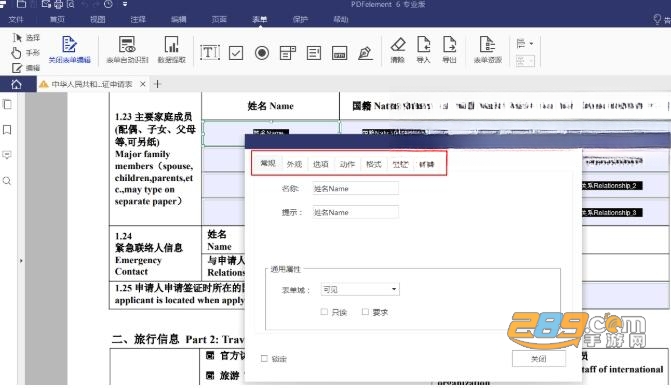Open the 常规 properties tab

click(268, 163)
